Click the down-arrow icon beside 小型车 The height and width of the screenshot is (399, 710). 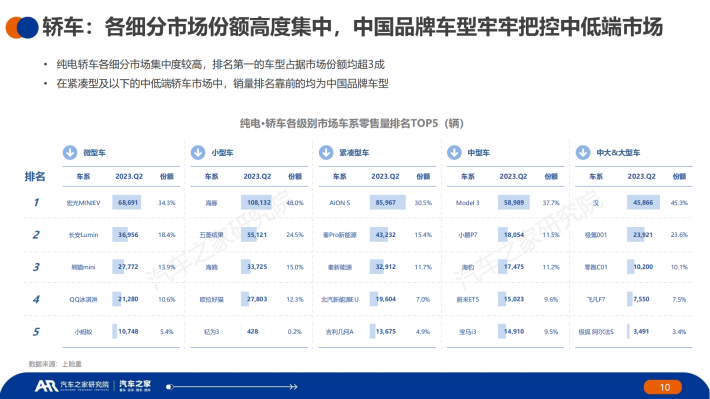[198, 153]
